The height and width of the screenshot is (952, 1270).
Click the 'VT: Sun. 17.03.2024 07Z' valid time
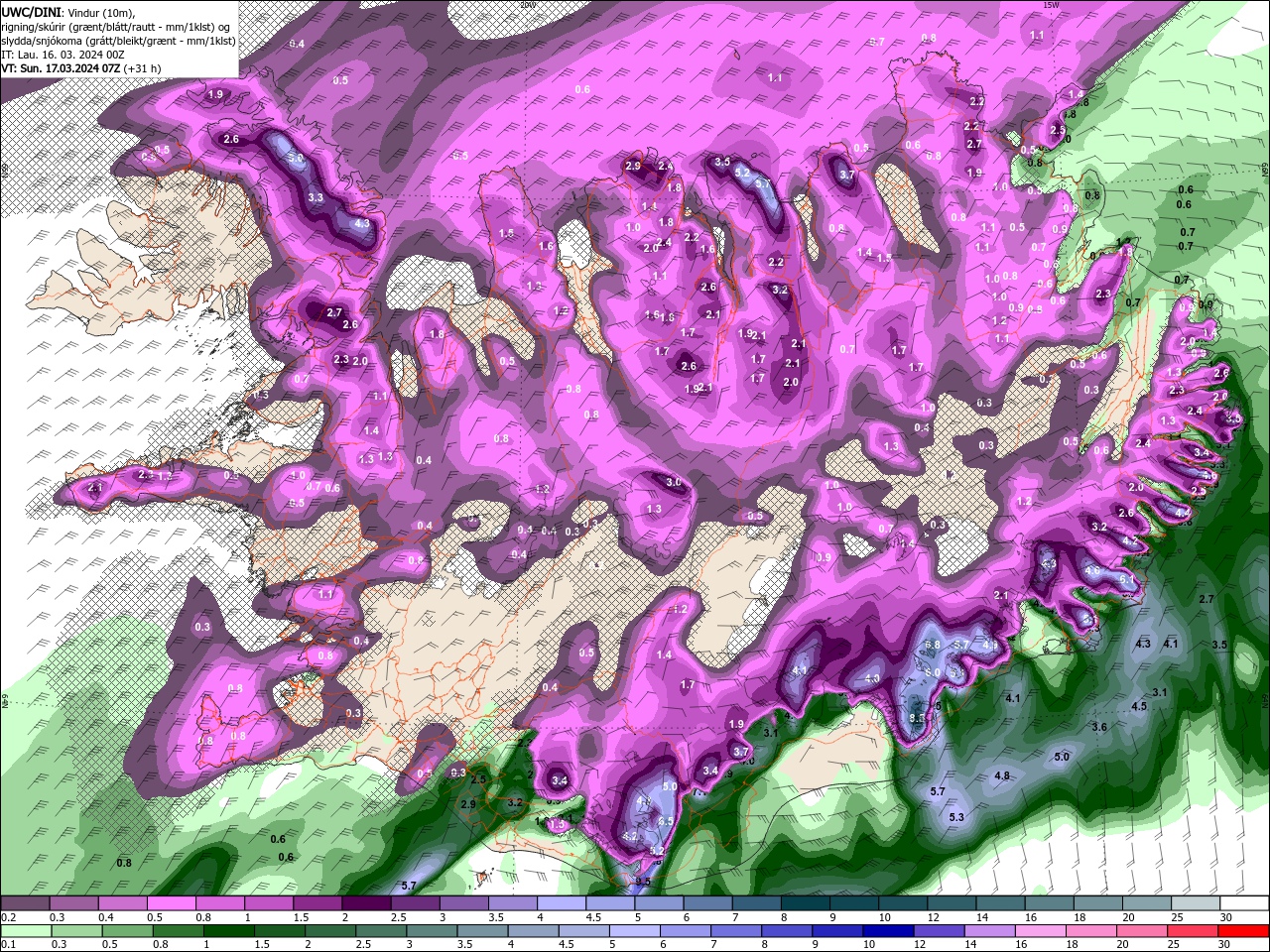click(x=62, y=68)
